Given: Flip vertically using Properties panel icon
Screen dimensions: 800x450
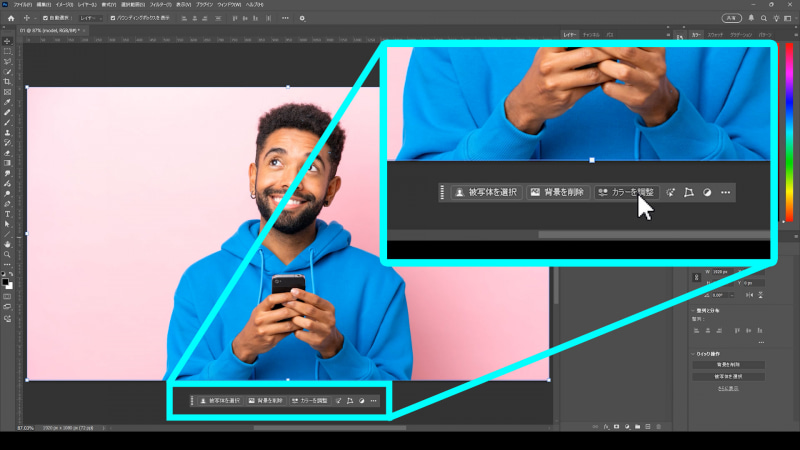Looking at the screenshot, I should tap(760, 295).
